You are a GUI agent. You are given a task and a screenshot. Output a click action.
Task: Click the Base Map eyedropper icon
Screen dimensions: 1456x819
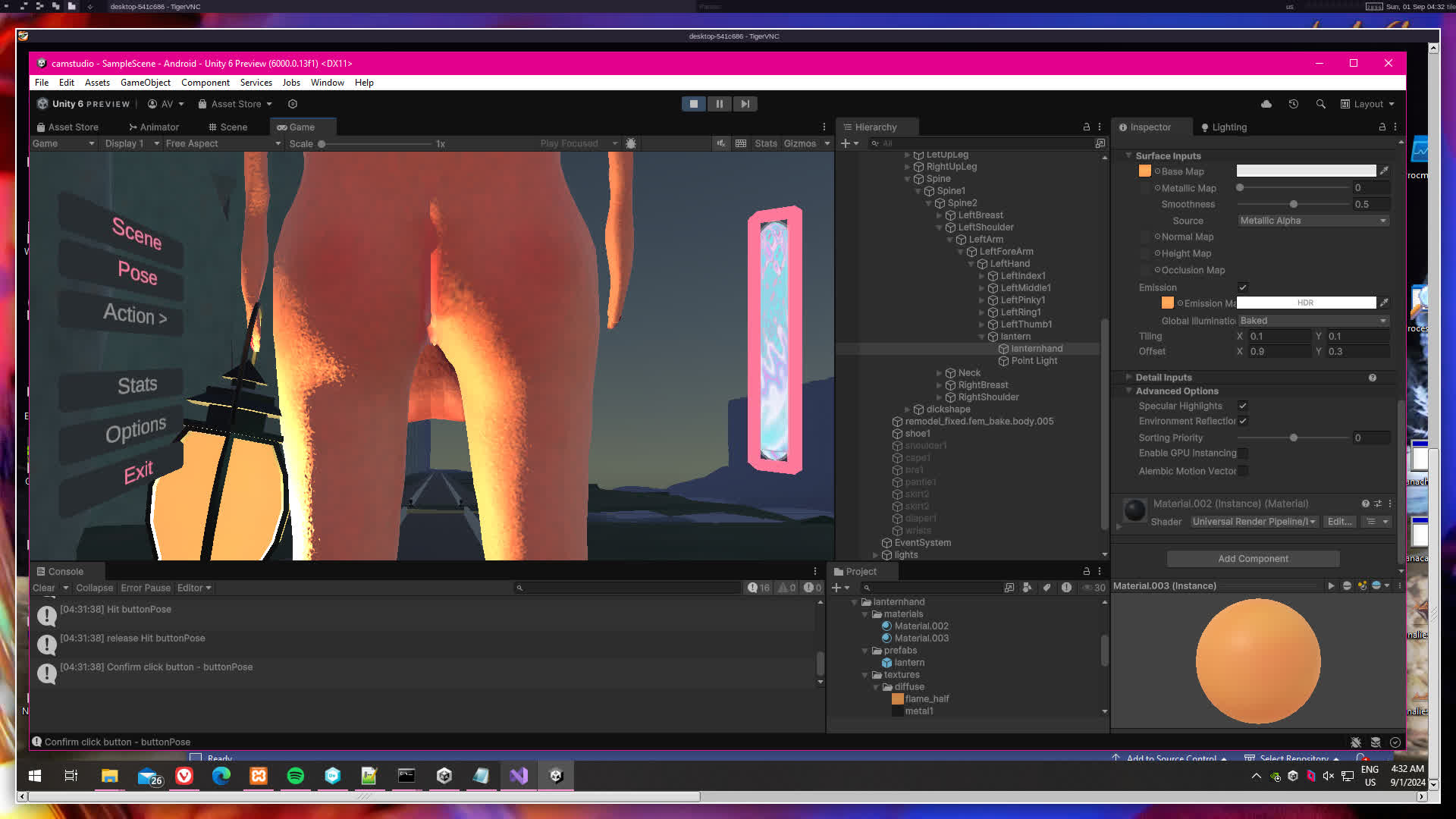pyautogui.click(x=1384, y=171)
